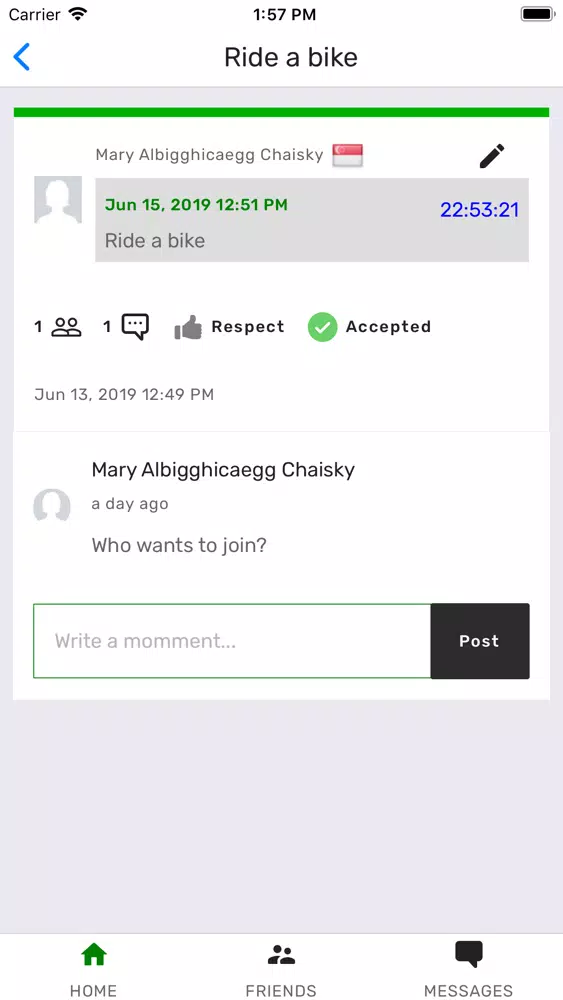The width and height of the screenshot is (563, 1000).
Task: Tap the blue countdown timer 22:53:21
Action: 479,210
